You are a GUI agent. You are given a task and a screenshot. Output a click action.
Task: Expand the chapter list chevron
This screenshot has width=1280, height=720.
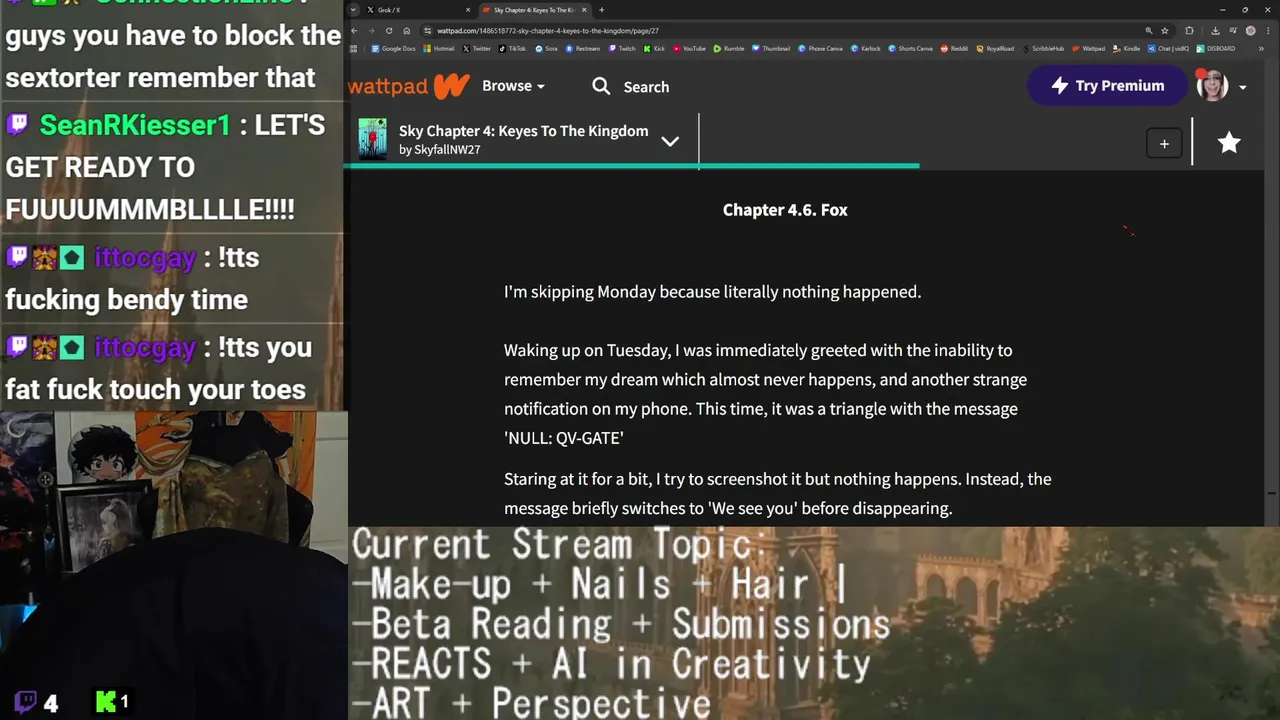click(x=670, y=141)
